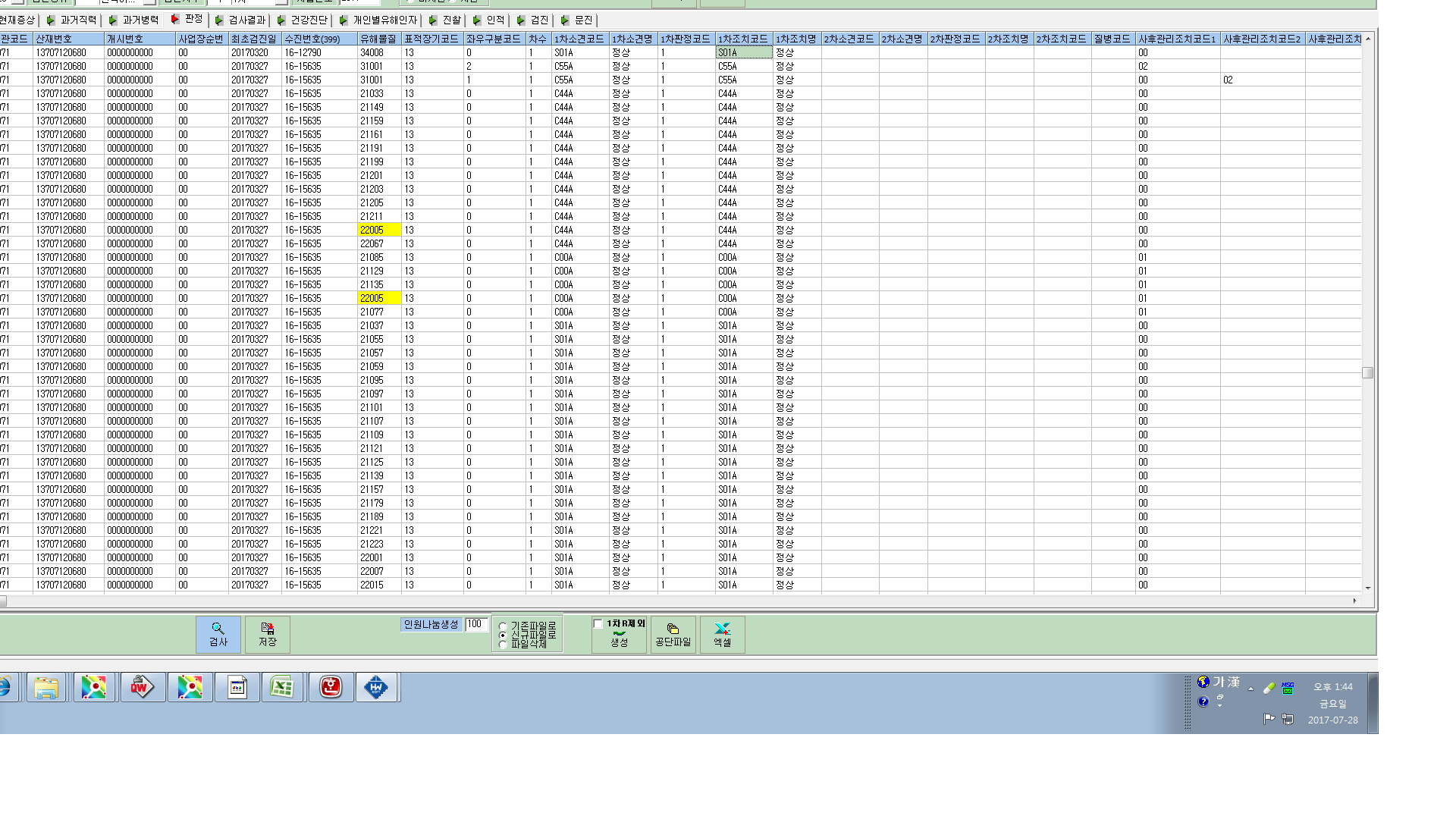Viewport: 1456px width, 819px height.
Task: Sort by 유해물질 column header
Action: click(x=379, y=39)
